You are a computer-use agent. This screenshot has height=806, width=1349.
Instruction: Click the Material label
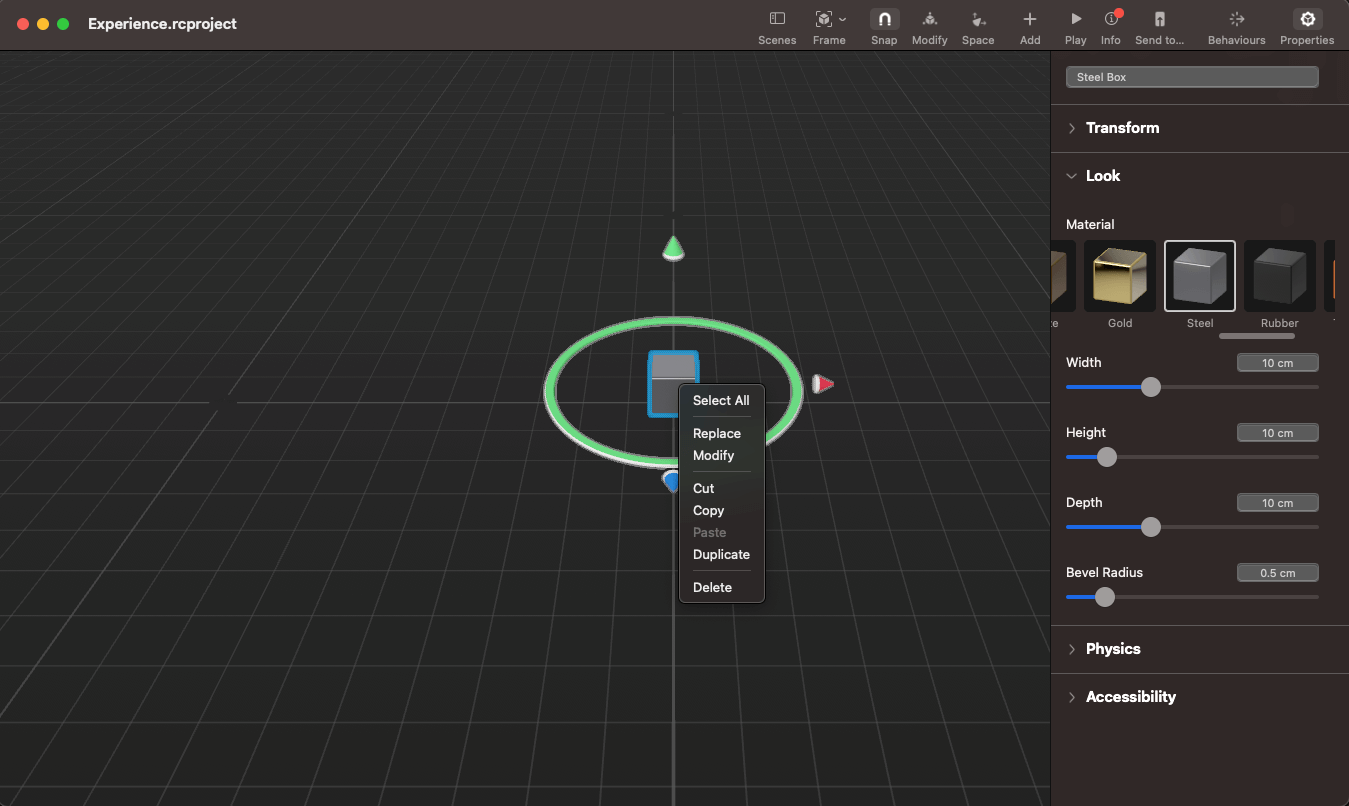pyautogui.click(x=1090, y=224)
